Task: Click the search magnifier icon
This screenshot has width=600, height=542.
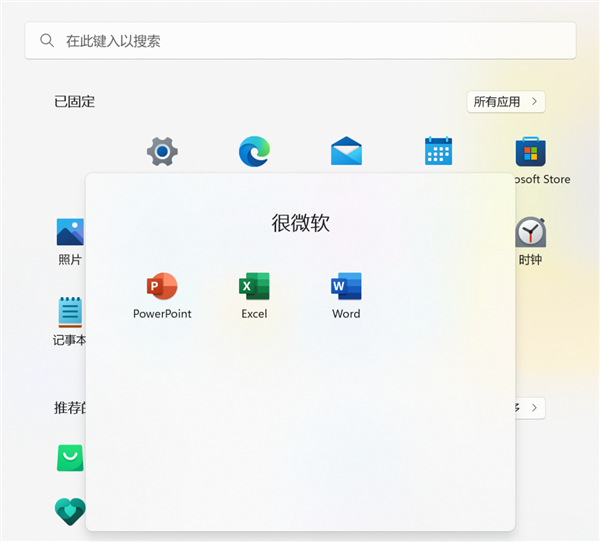Action: 47,40
